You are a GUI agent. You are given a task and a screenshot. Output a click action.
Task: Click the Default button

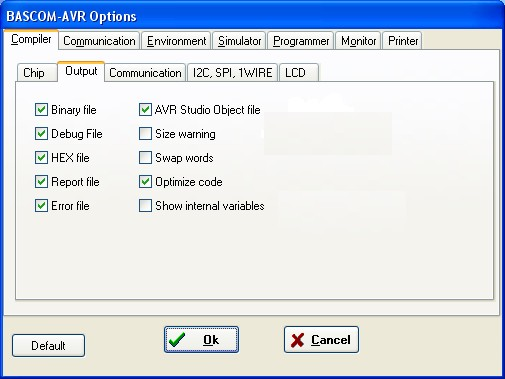point(48,345)
